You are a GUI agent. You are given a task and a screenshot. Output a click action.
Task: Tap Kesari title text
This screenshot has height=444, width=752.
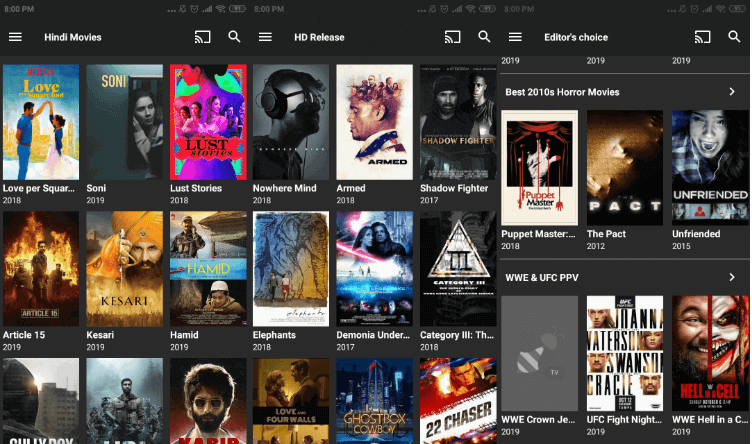pos(100,335)
